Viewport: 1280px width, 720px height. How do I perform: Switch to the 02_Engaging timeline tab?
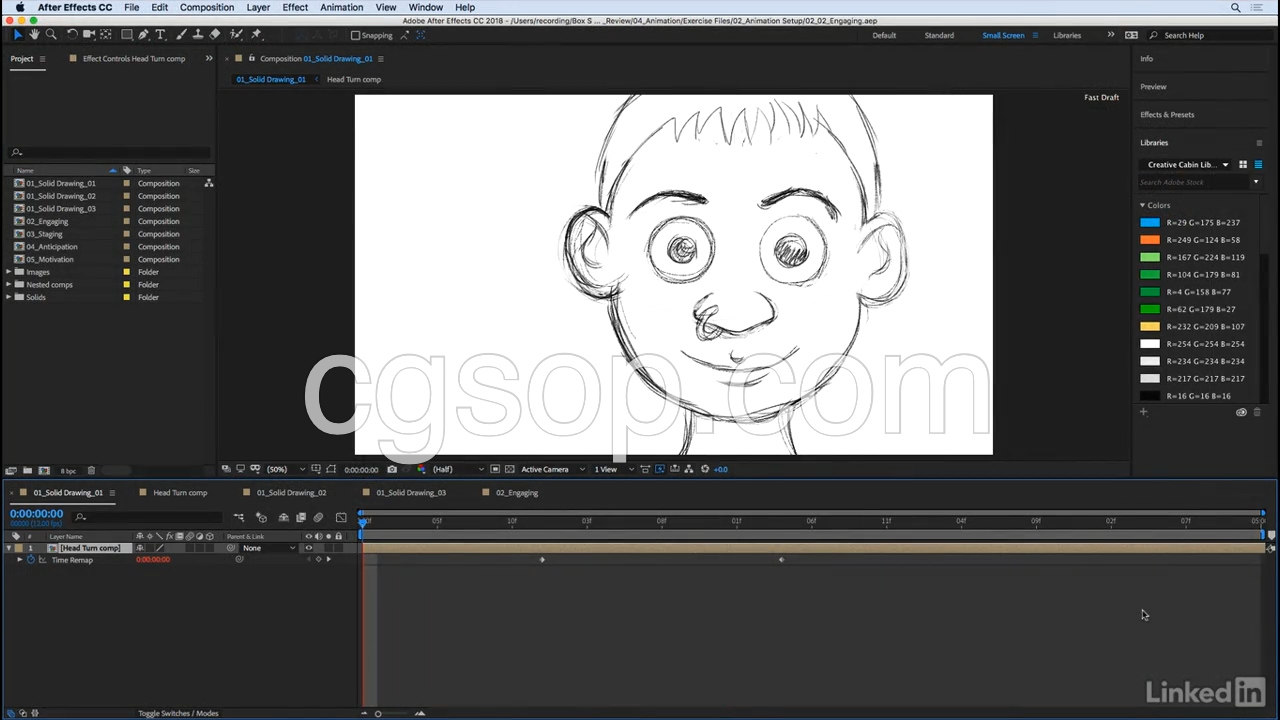(516, 492)
